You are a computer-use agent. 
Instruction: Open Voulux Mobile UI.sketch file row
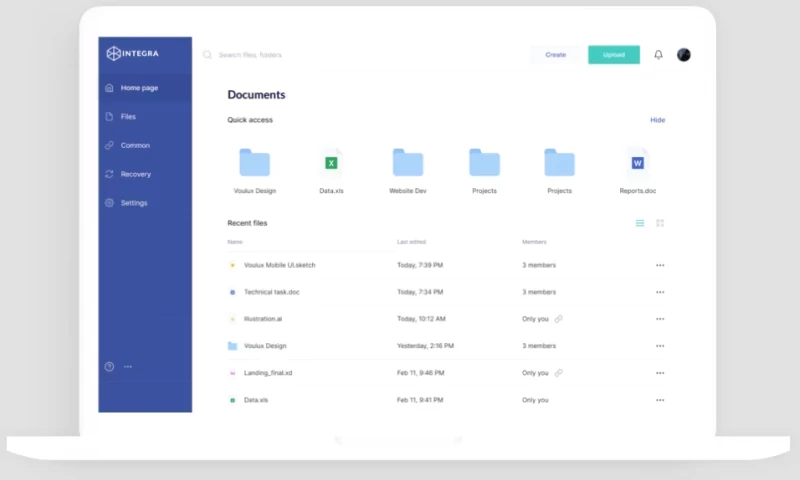click(x=446, y=265)
